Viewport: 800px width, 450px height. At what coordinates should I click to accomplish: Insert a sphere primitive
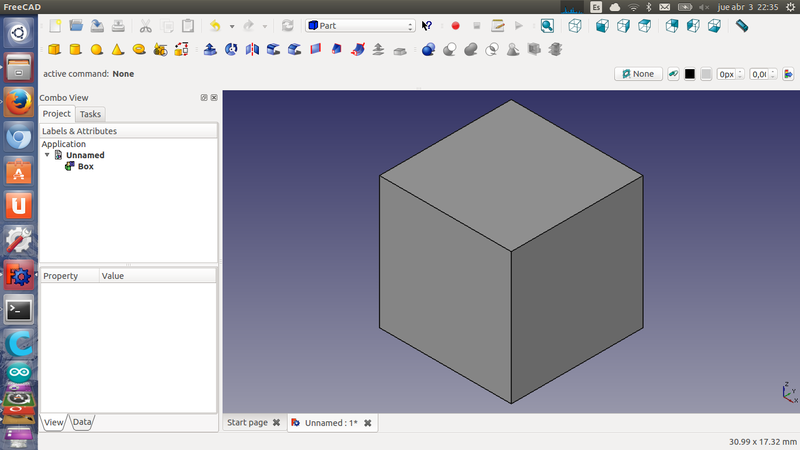pyautogui.click(x=97, y=49)
